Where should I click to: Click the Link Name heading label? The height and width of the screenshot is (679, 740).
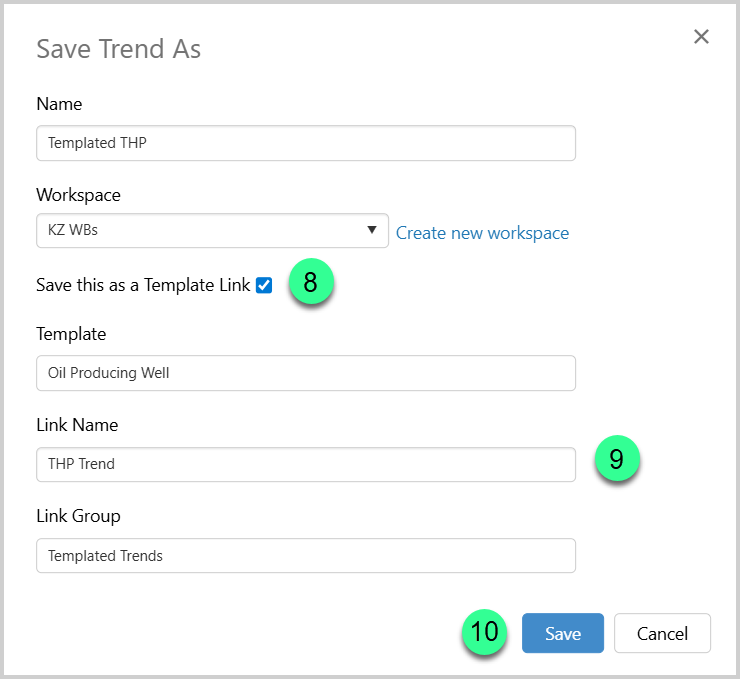pyautogui.click(x=77, y=425)
